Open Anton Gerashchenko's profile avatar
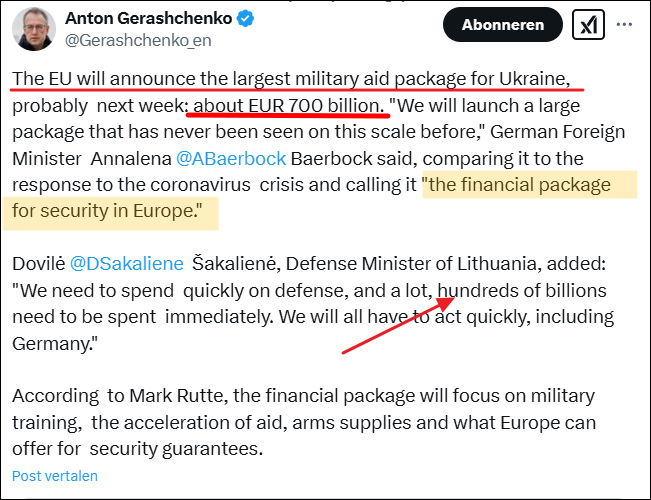This screenshot has height=500, width=651. [34, 28]
